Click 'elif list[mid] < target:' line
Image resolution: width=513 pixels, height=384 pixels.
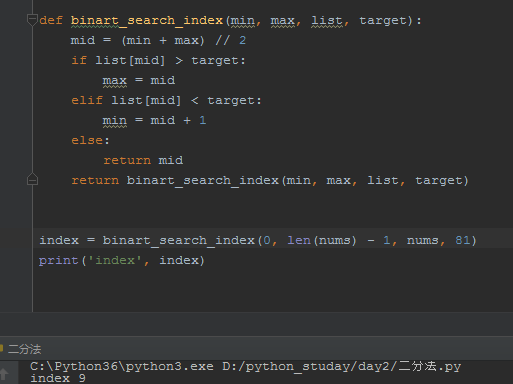pyautogui.click(x=166, y=101)
